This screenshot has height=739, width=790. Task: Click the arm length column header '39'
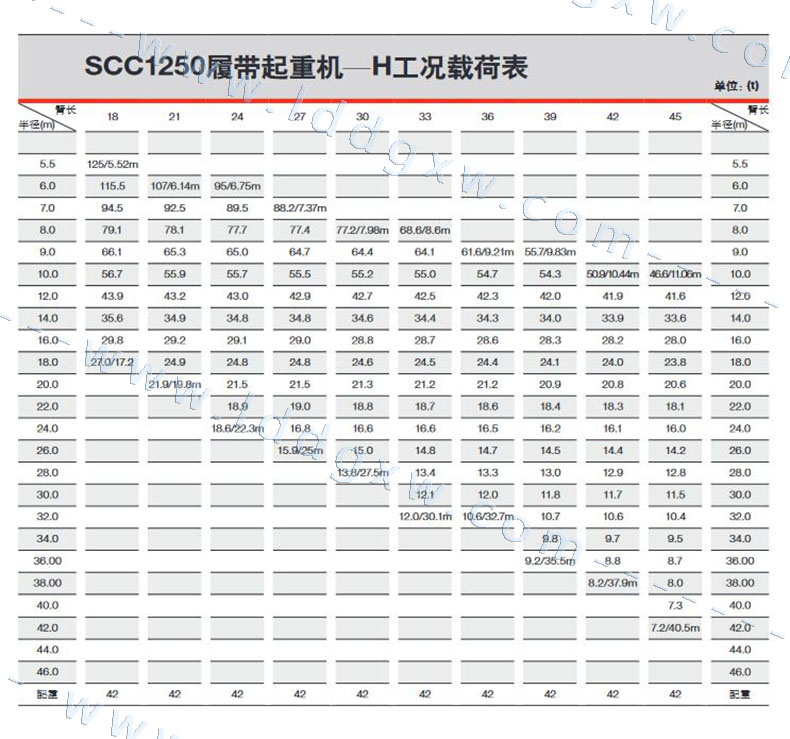pos(550,117)
